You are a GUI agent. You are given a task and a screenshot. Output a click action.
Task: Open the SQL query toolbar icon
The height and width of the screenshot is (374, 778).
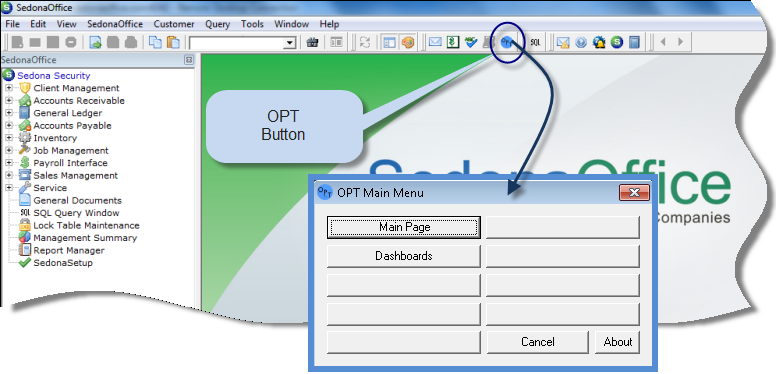point(535,43)
